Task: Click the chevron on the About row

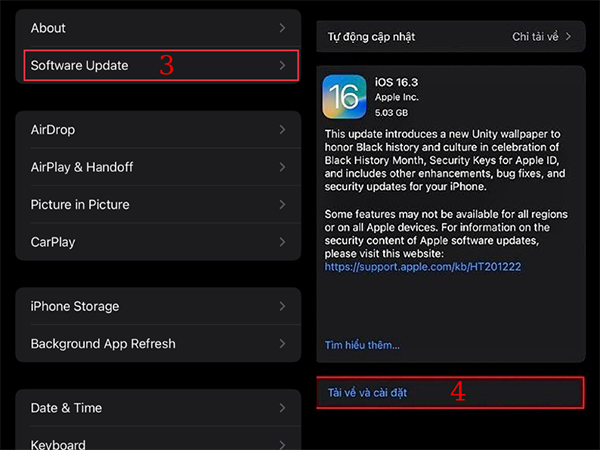Action: 282,28
